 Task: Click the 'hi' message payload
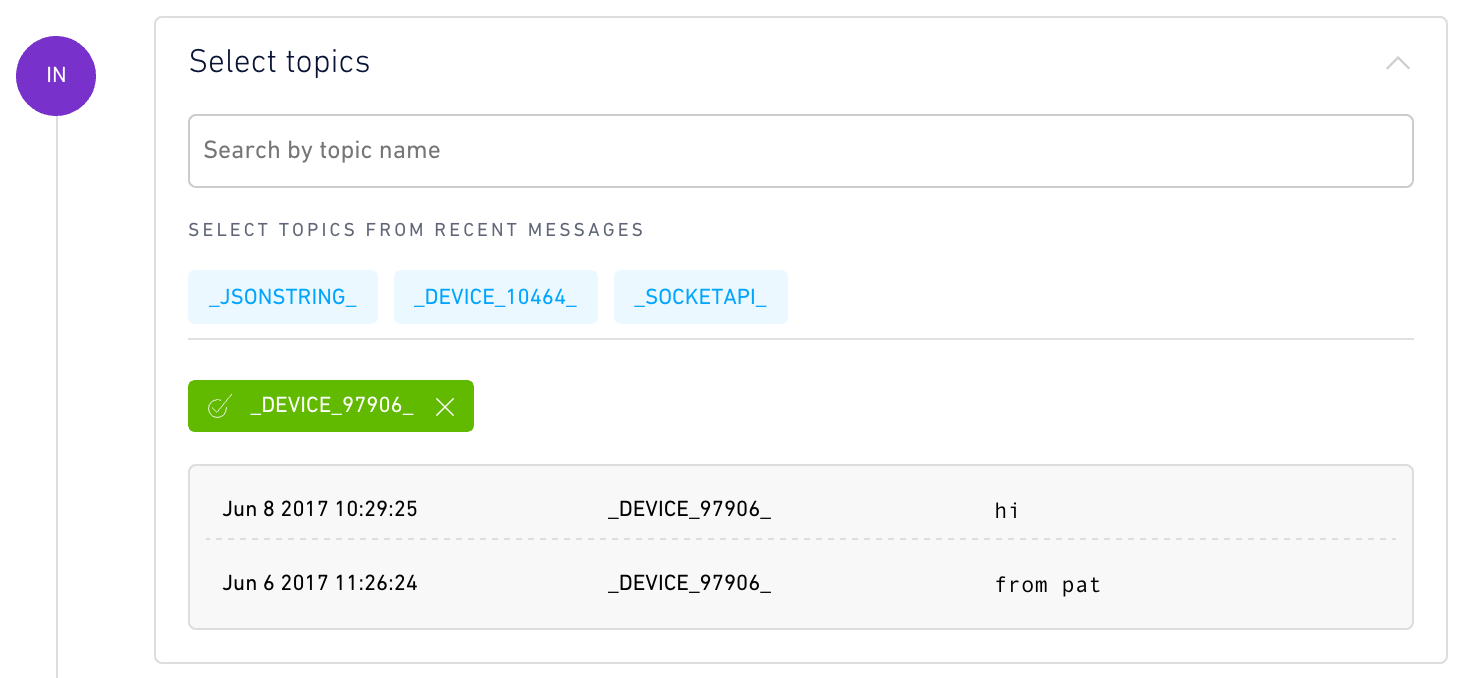click(x=1007, y=511)
